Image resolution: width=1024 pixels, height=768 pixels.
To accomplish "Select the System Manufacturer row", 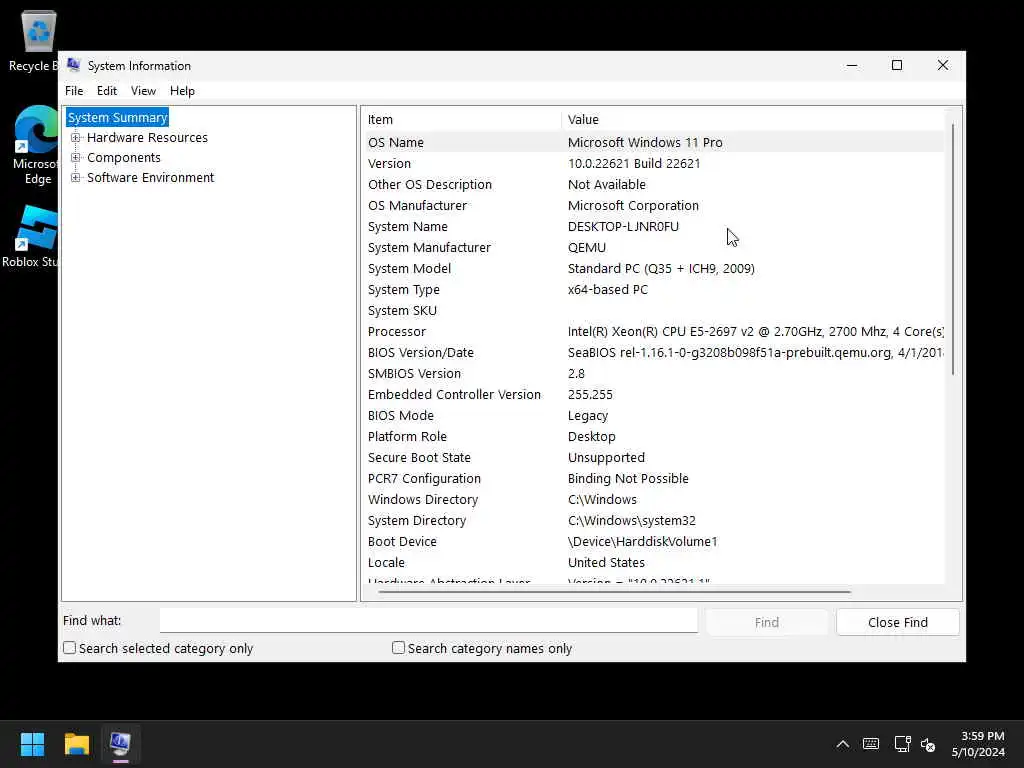I will tap(653, 248).
